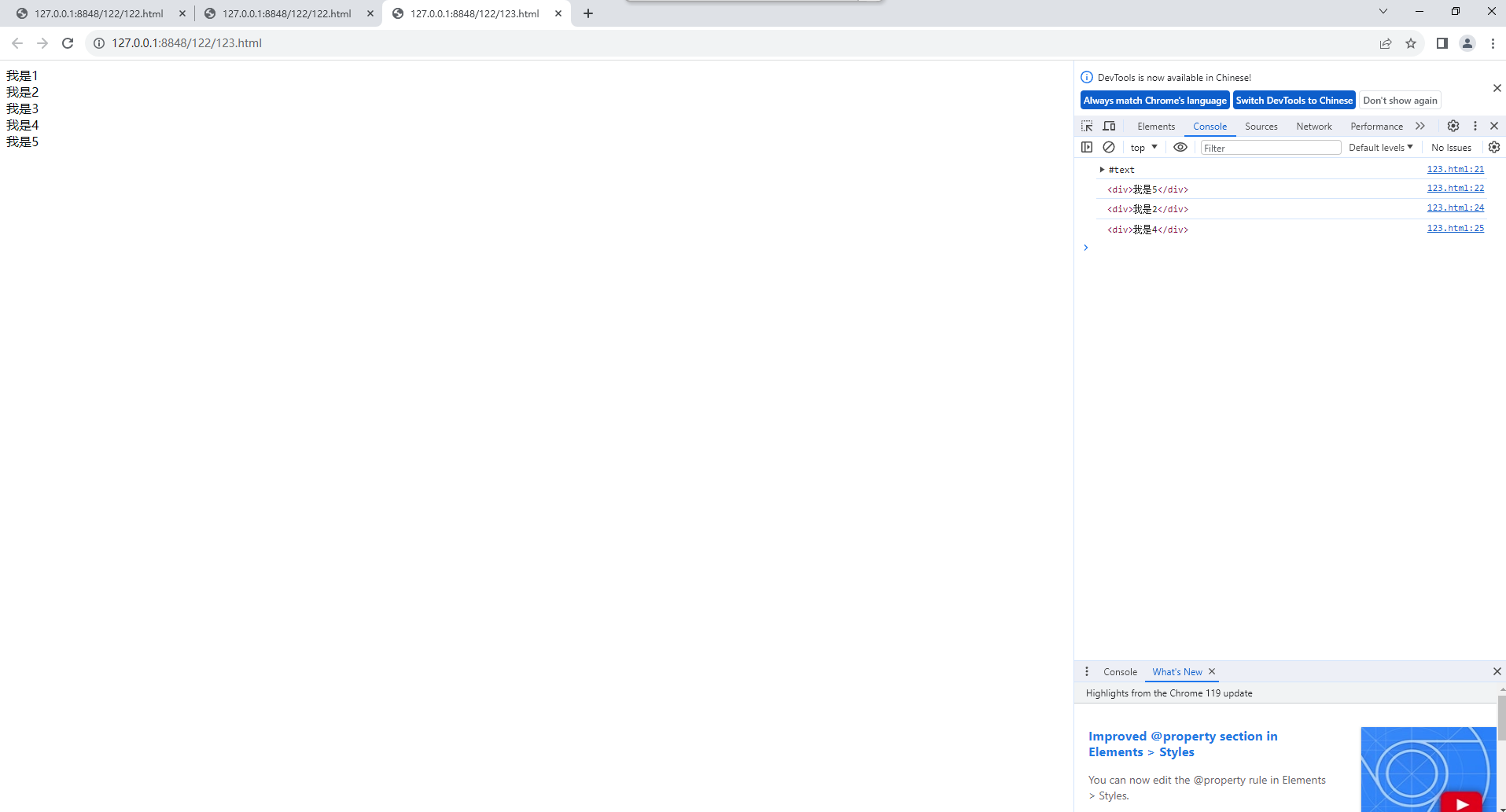The image size is (1506, 812).
Task: Open the Default levels dropdown
Action: (1380, 148)
